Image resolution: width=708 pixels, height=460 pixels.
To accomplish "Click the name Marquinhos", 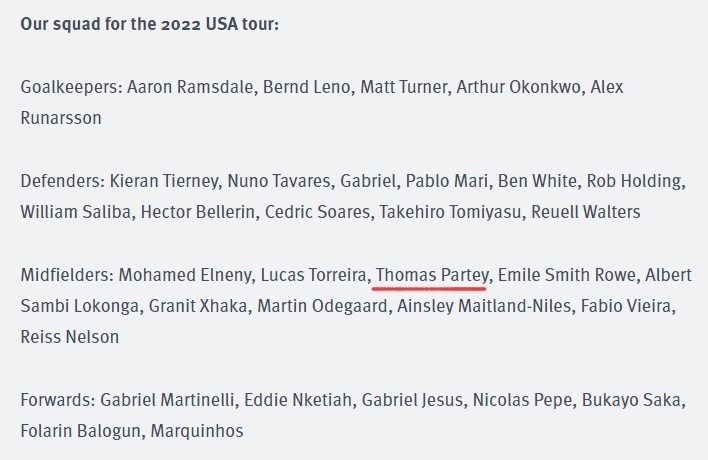I will point(197,431).
